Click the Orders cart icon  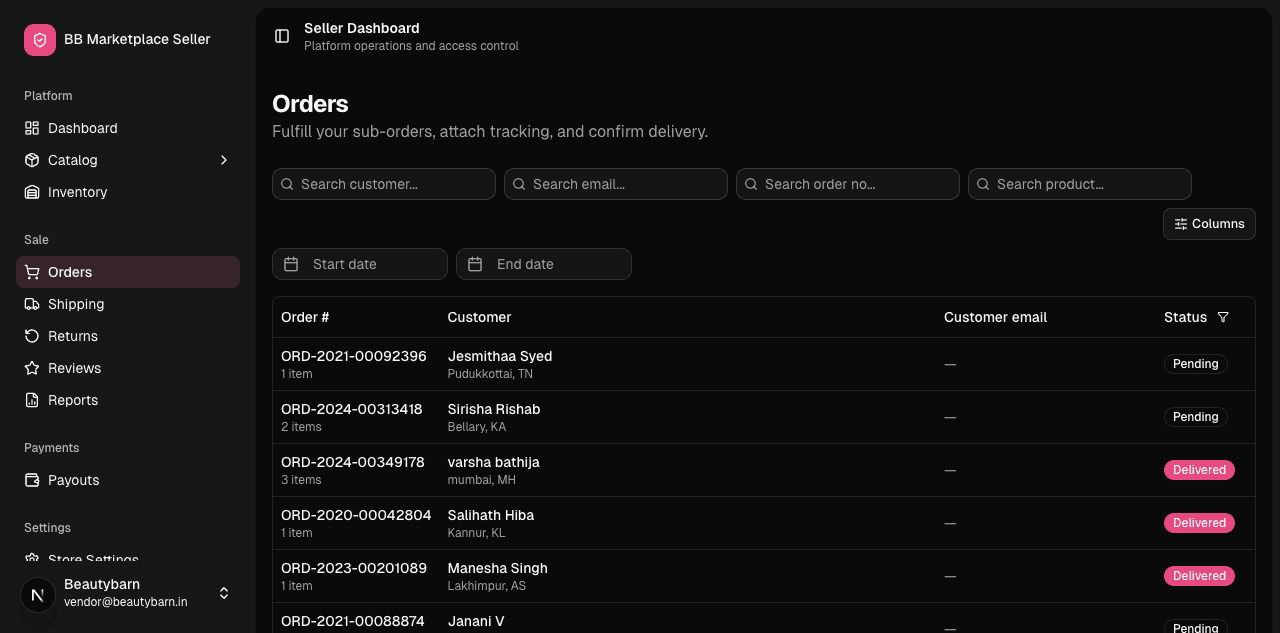coord(32,272)
